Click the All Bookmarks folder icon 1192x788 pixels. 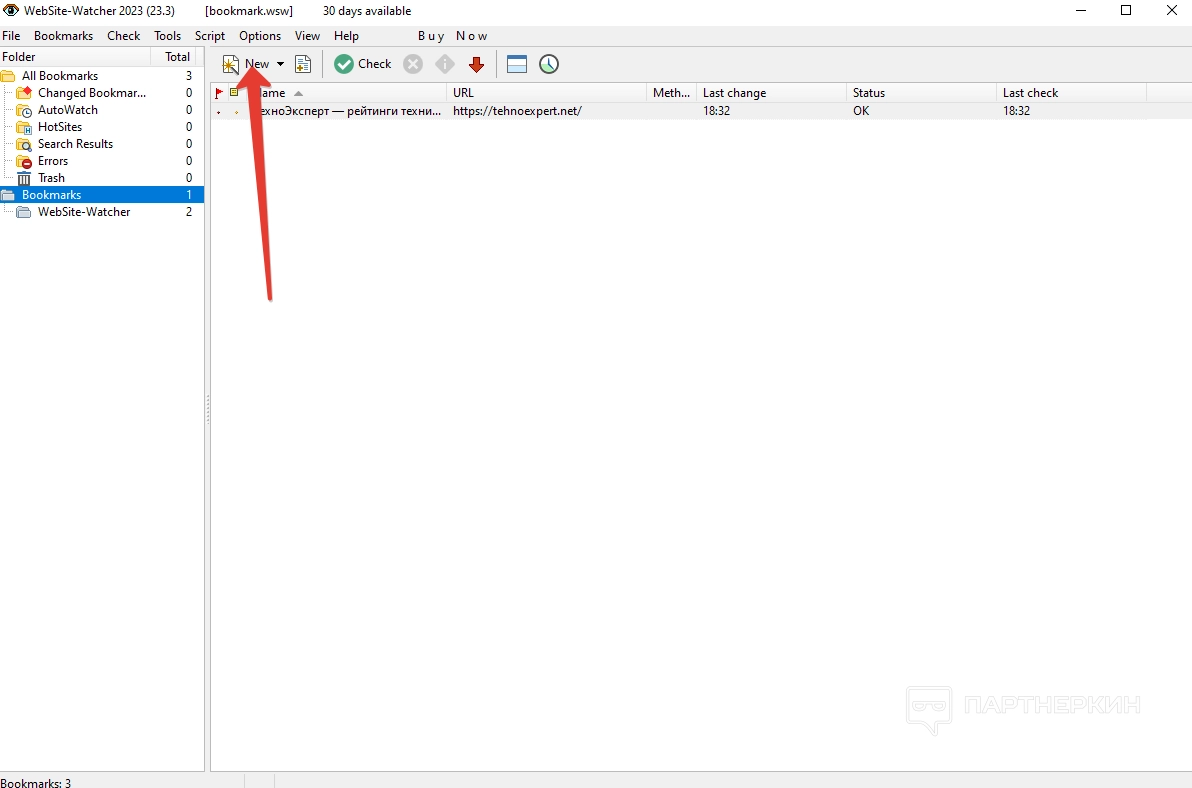(x=8, y=76)
